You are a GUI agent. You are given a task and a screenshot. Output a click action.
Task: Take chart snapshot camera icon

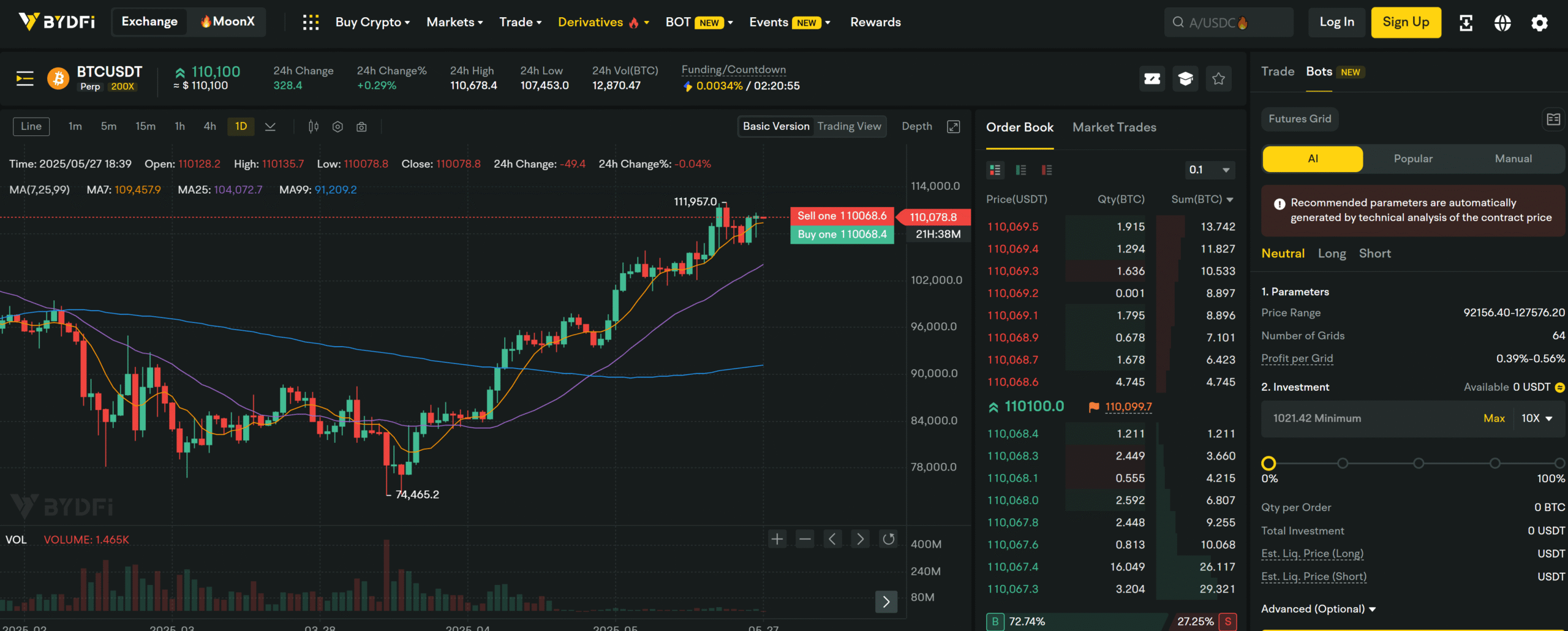point(361,126)
